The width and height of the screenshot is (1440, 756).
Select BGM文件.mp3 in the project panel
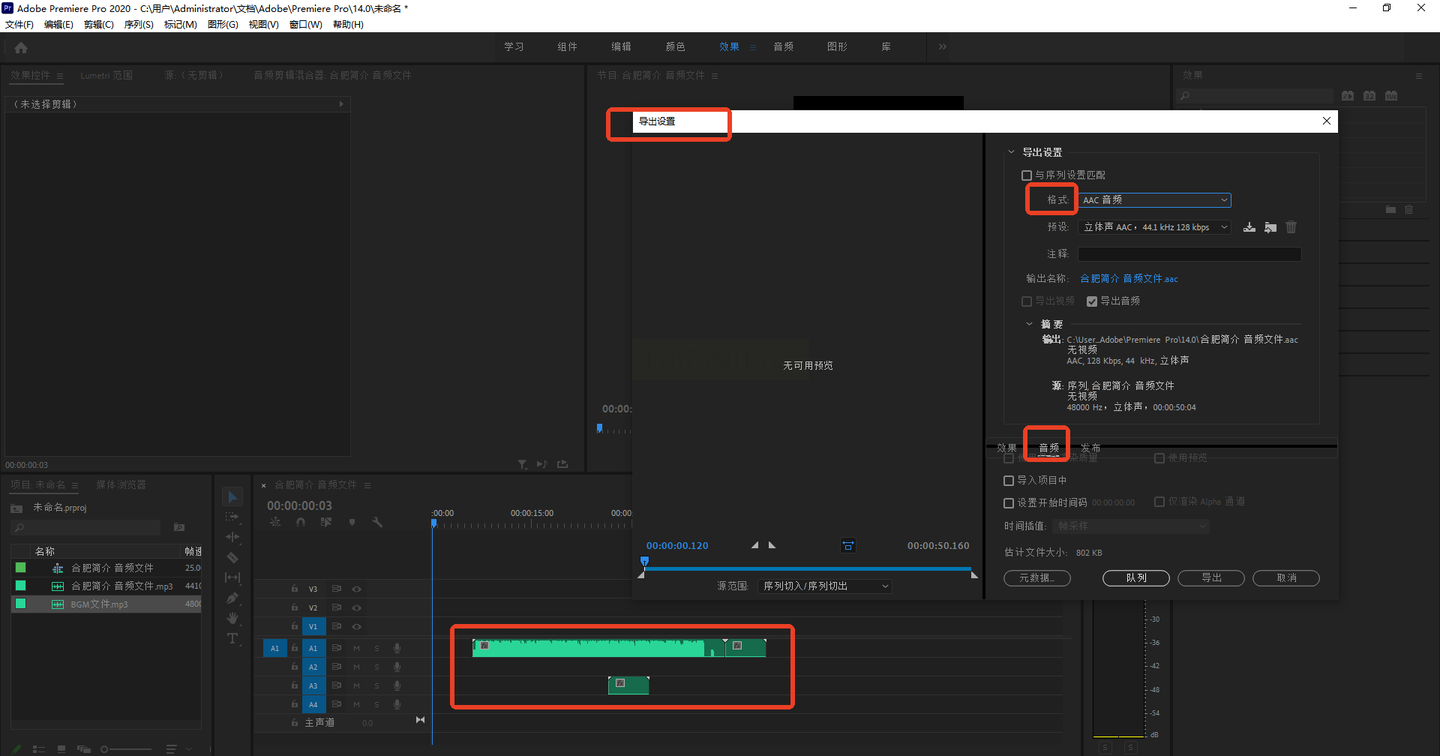coord(99,604)
